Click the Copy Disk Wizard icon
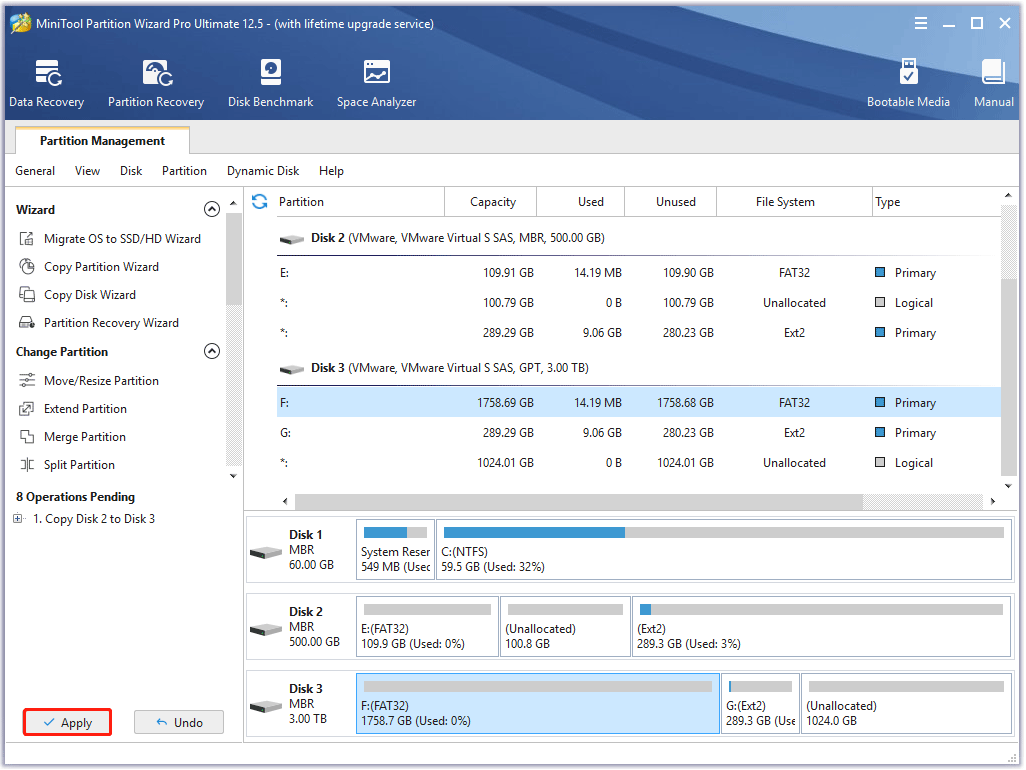 tap(27, 295)
